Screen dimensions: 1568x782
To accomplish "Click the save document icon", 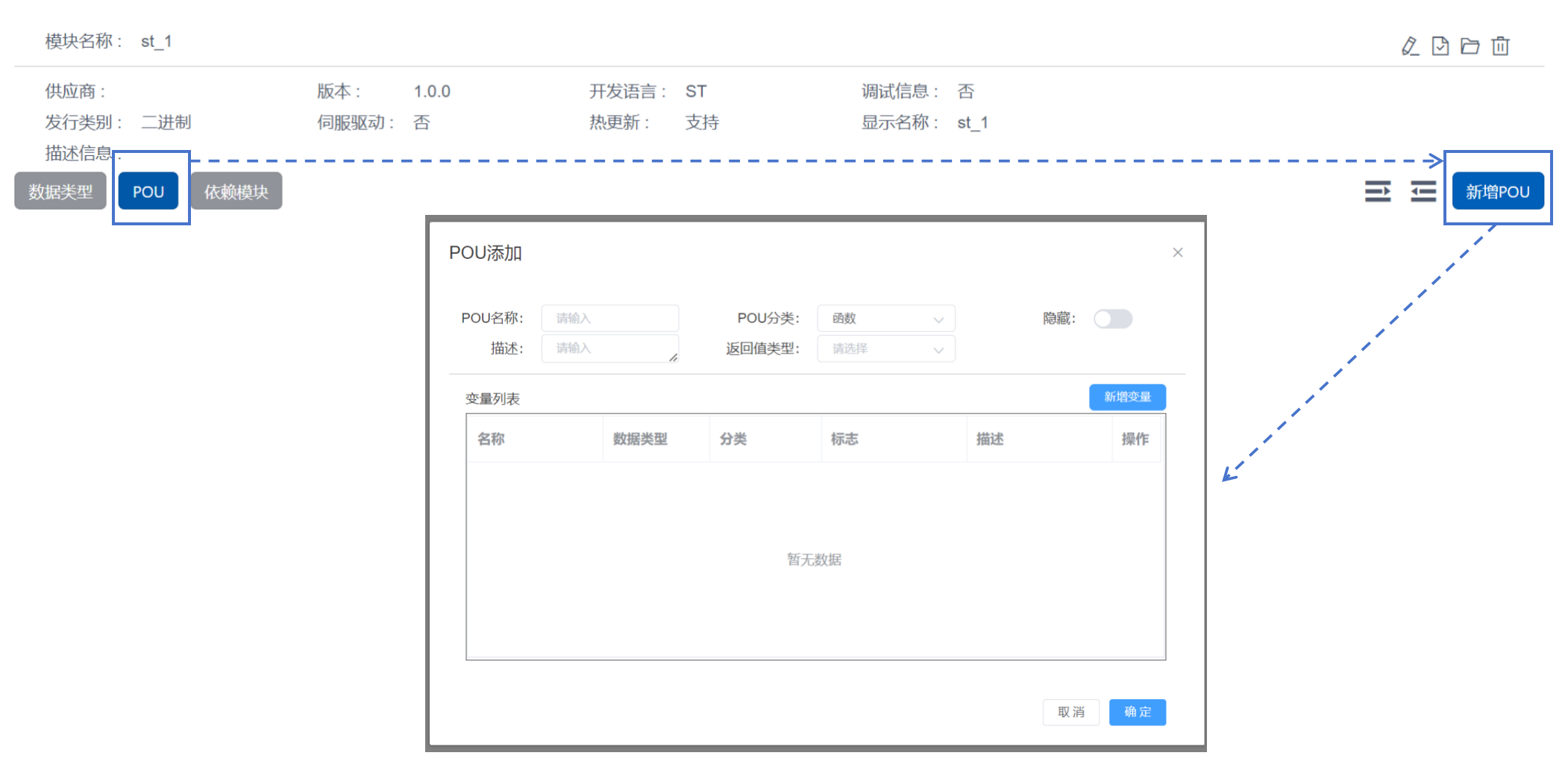I will [x=1440, y=46].
